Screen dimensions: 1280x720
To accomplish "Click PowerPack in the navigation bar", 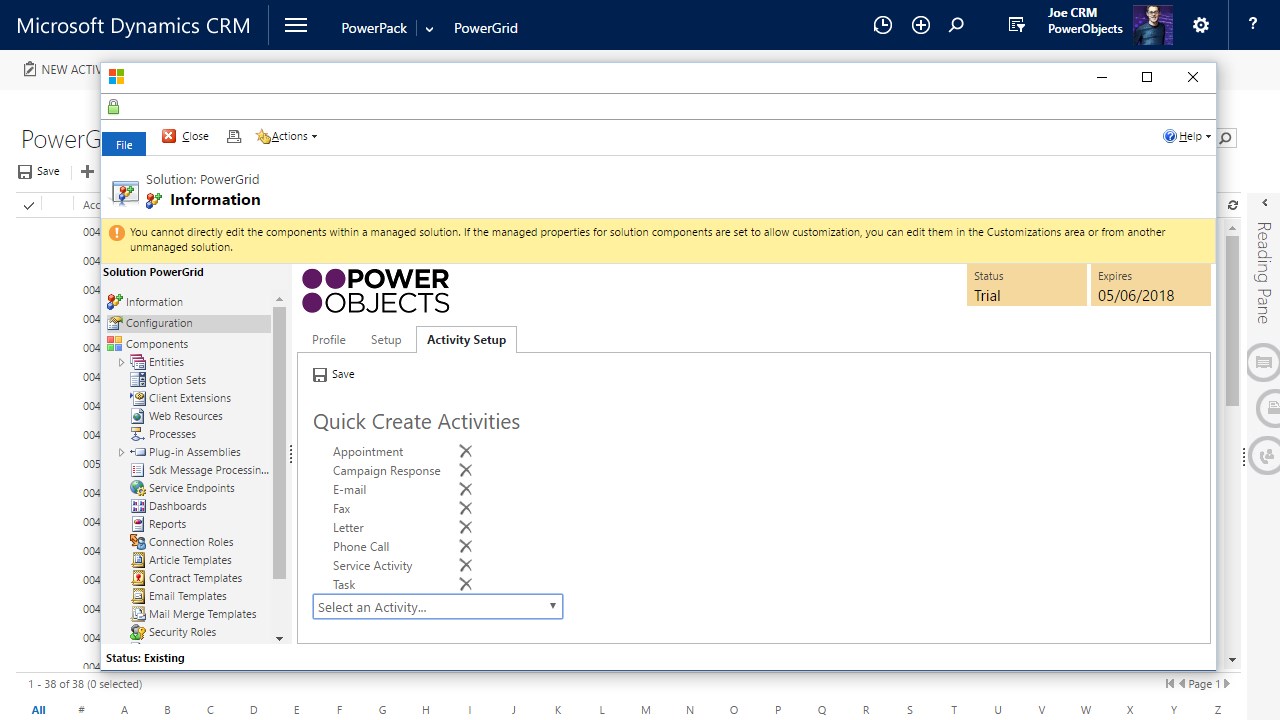I will point(374,28).
